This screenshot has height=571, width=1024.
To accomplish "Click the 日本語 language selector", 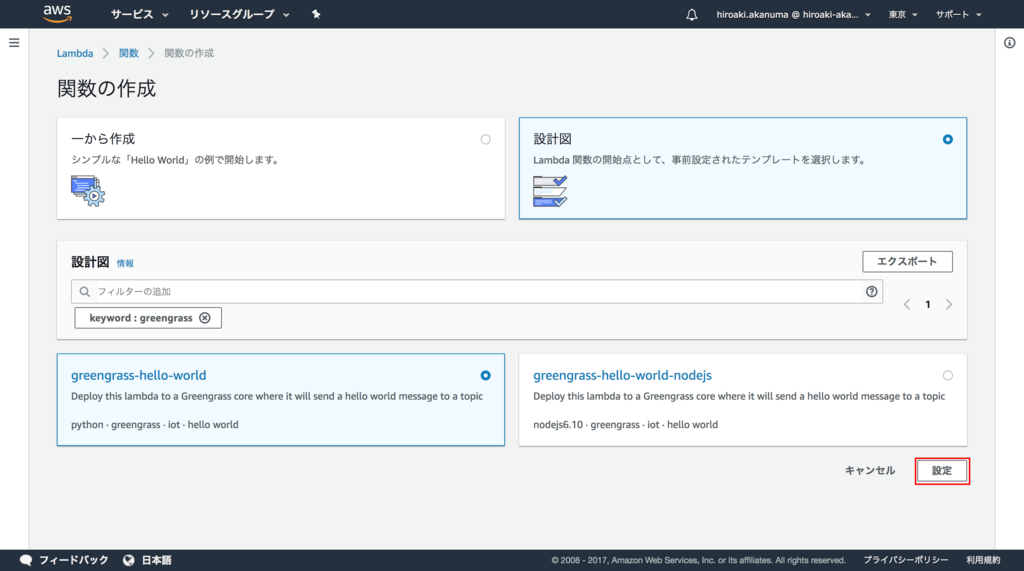I will (x=157, y=560).
